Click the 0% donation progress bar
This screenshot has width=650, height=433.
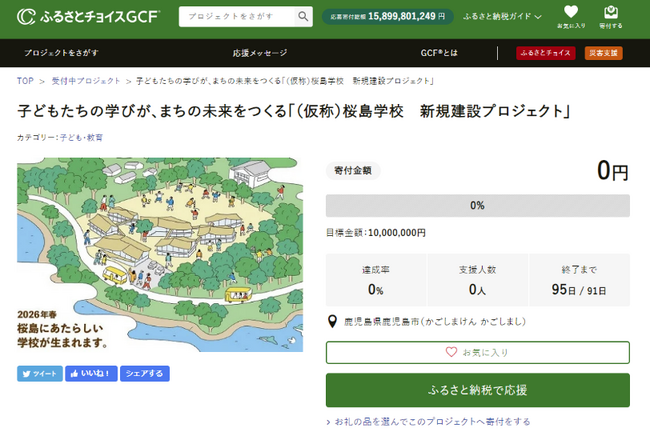click(x=477, y=205)
